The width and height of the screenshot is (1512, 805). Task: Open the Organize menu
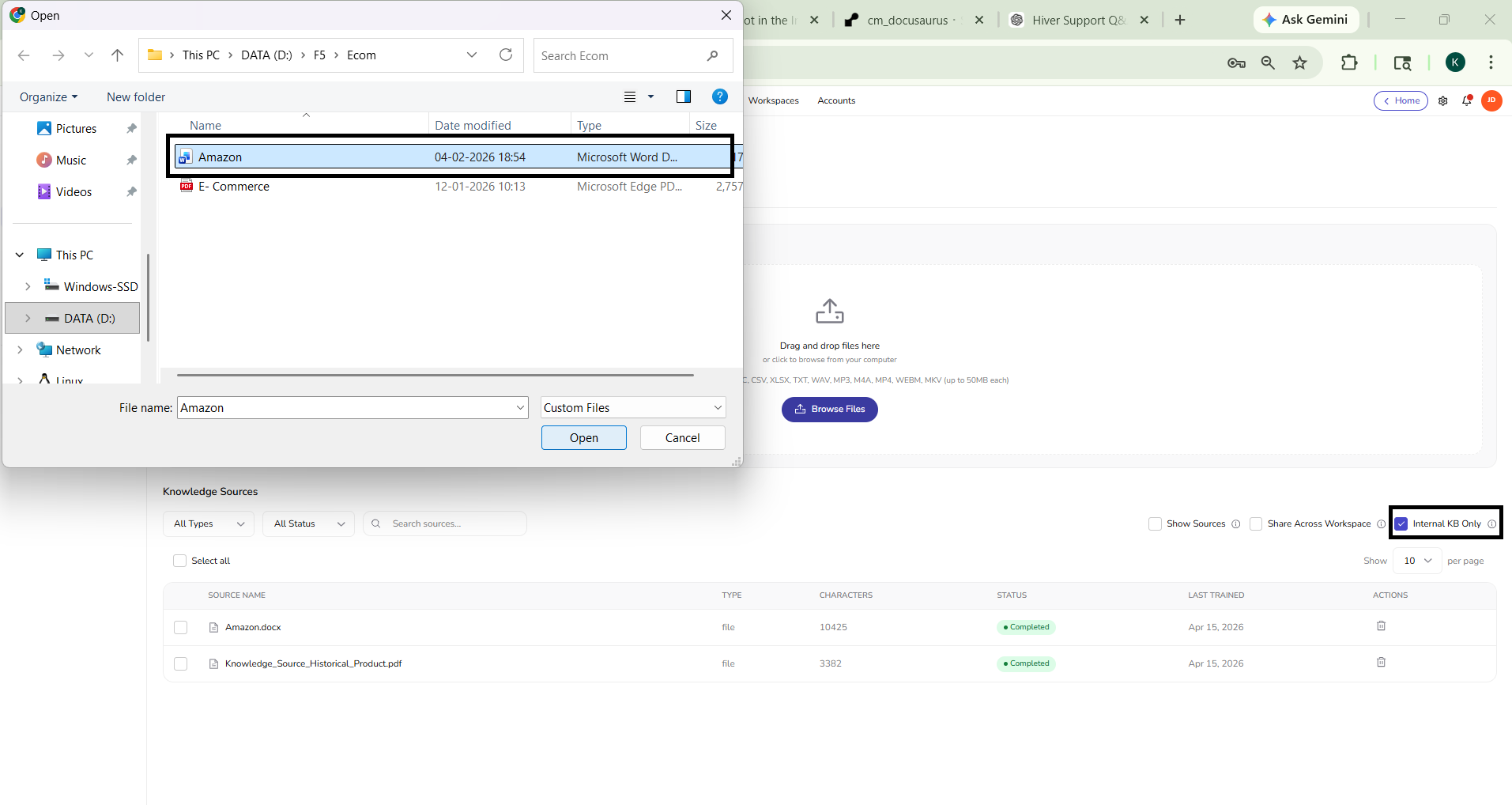pyautogui.click(x=48, y=96)
